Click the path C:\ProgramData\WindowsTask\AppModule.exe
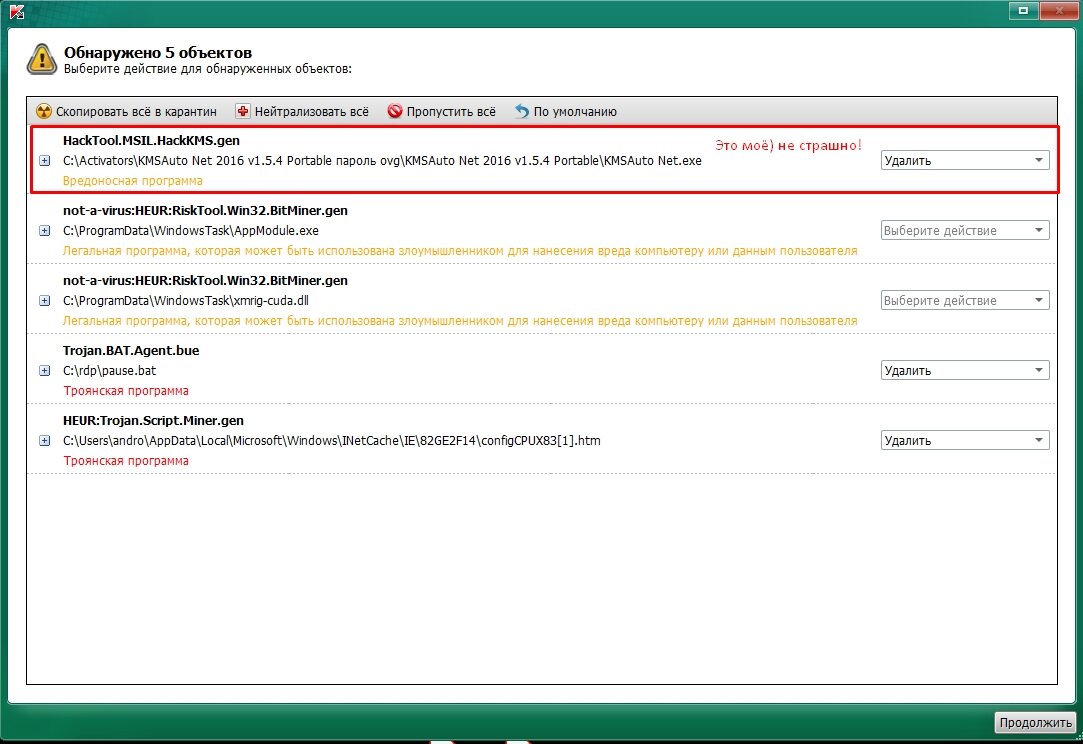This screenshot has height=744, width=1083. 191,231
